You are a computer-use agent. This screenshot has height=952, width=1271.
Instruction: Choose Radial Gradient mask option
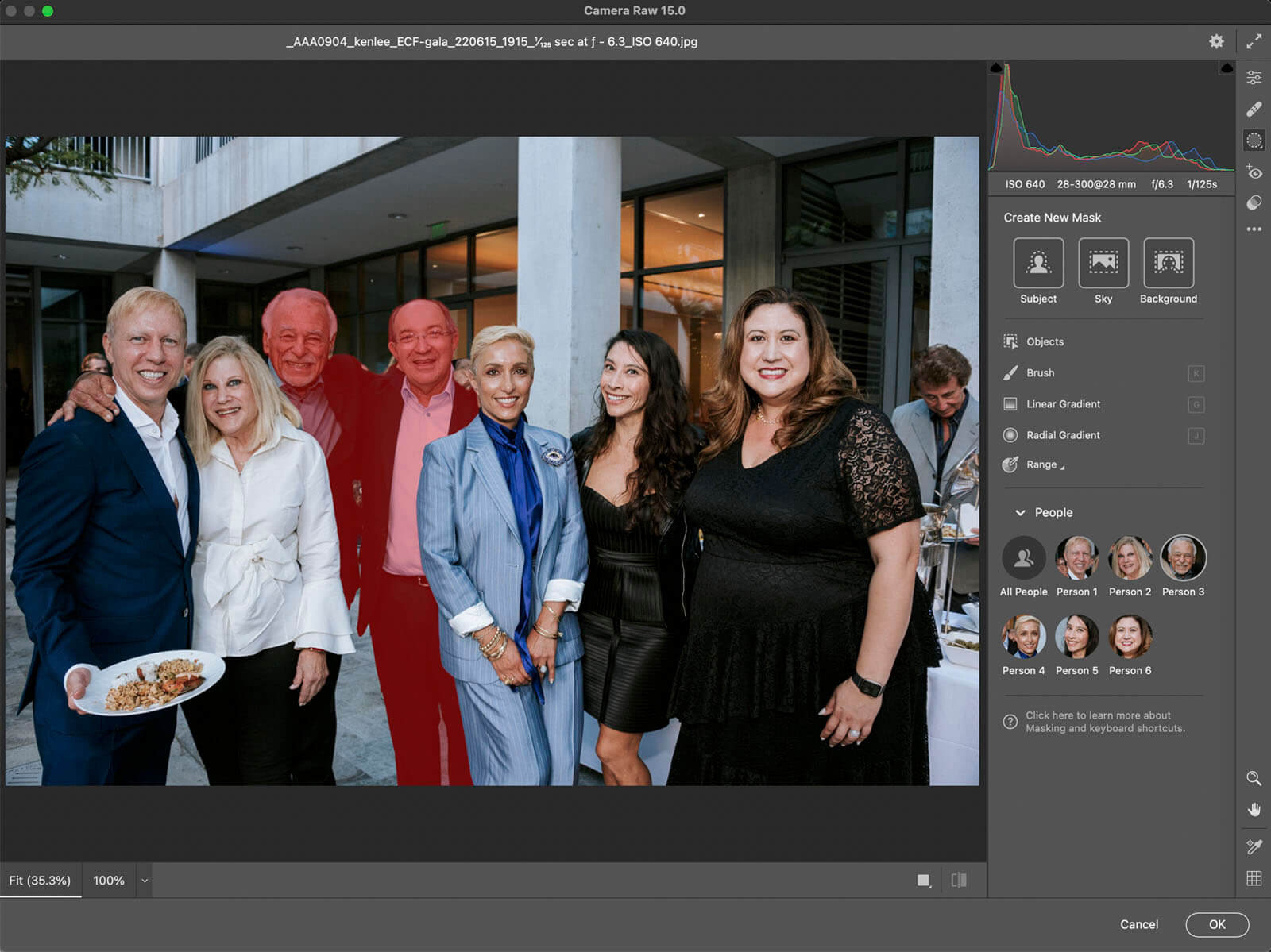(1063, 435)
